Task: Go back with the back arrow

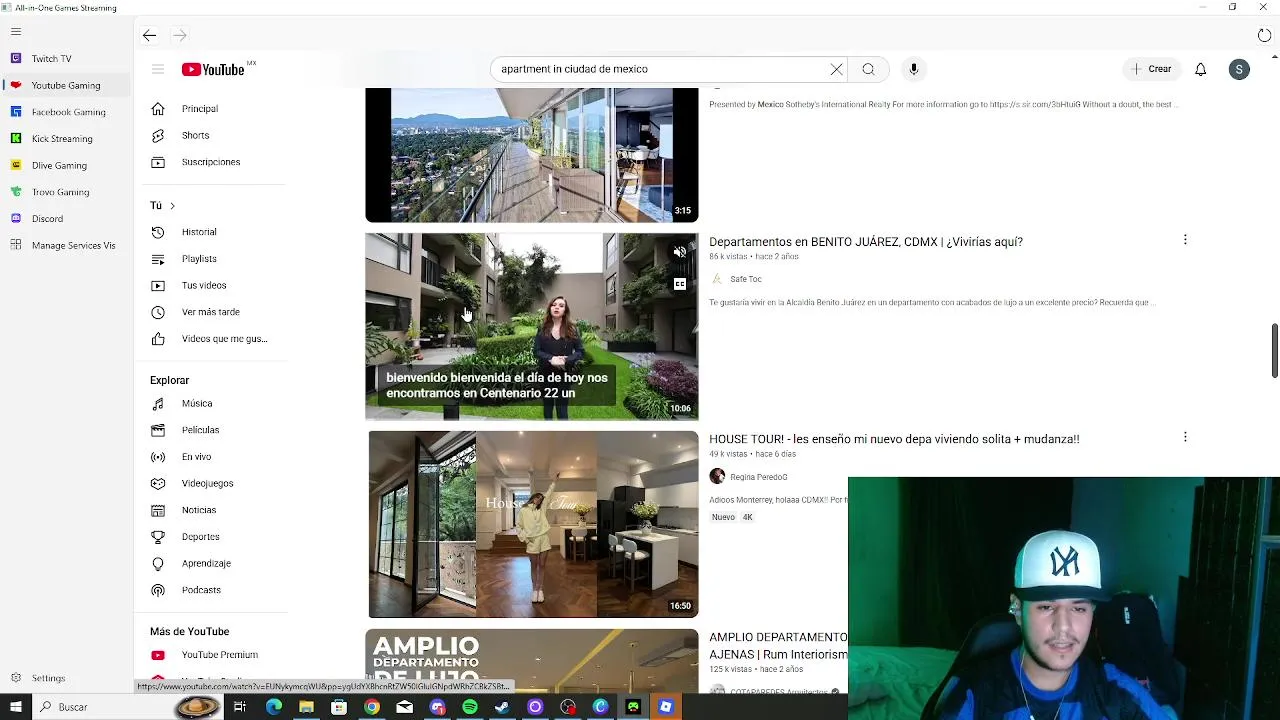Action: click(149, 35)
